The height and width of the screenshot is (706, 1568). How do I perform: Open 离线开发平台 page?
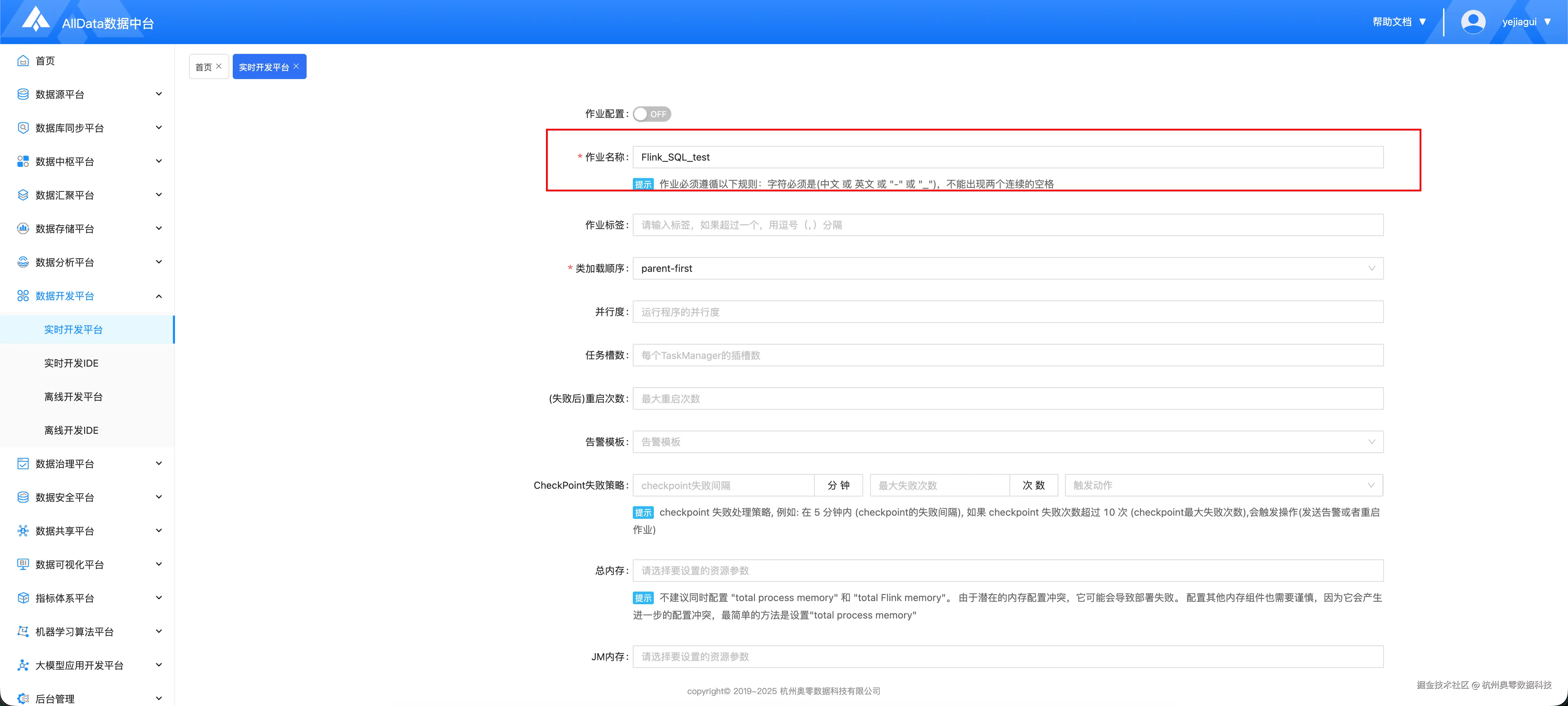coord(73,396)
